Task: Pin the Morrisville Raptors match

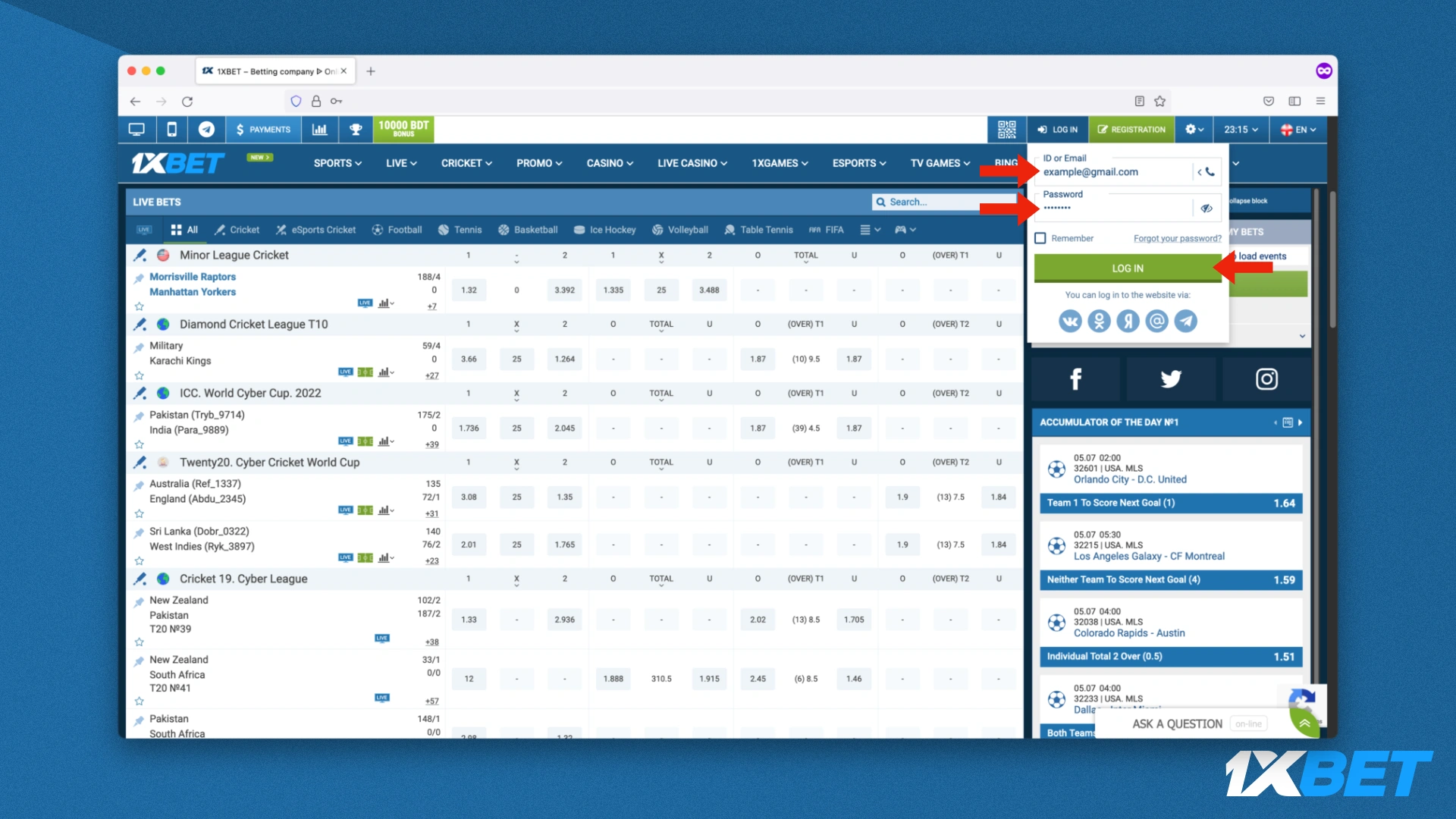Action: coord(139,278)
